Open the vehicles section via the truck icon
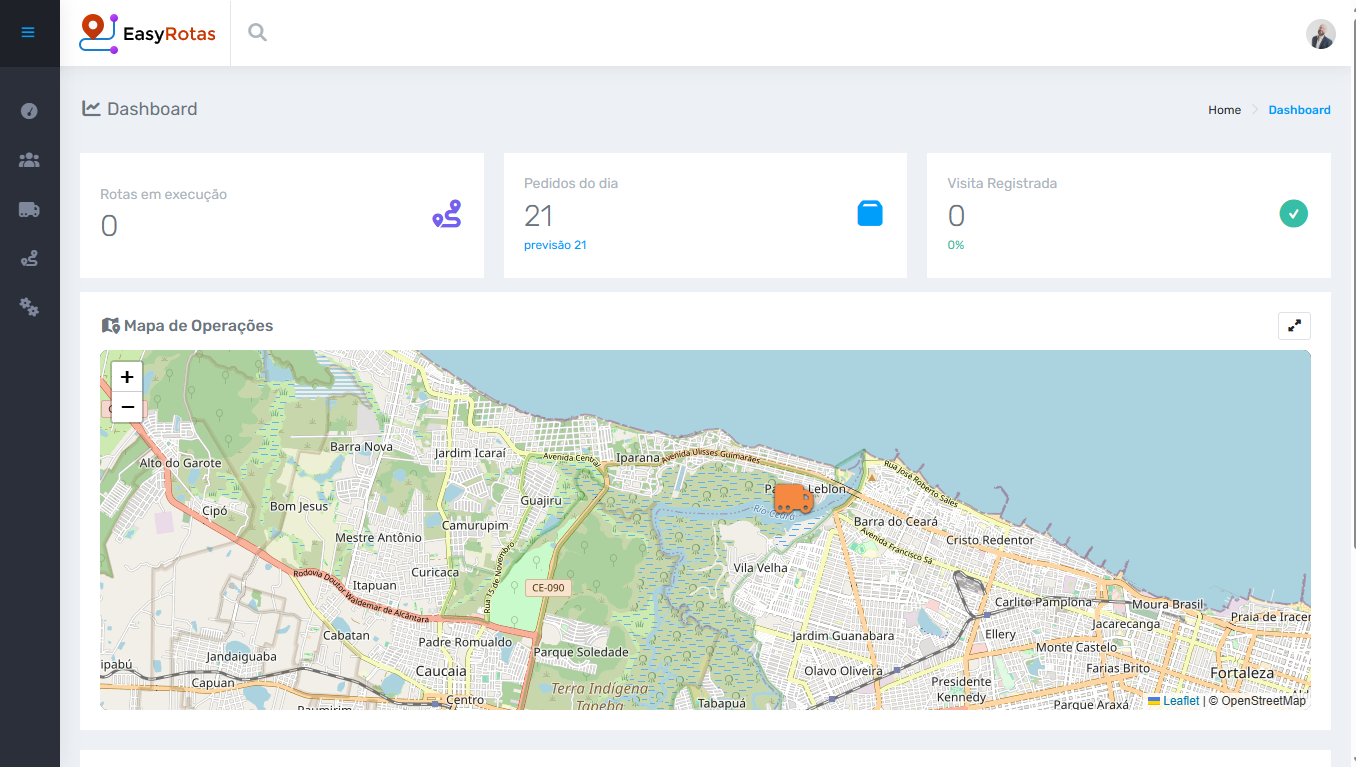The image size is (1356, 767). [29, 209]
